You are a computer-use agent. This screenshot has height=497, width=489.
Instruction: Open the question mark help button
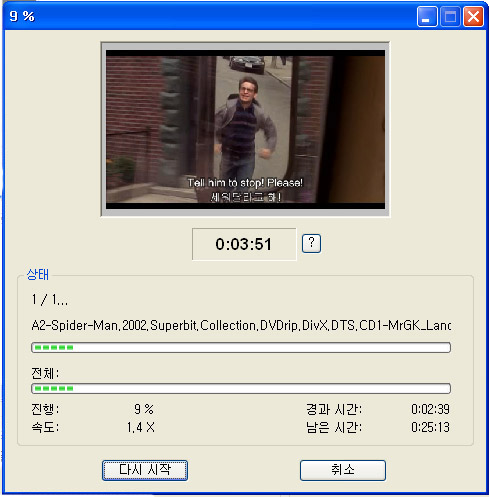(311, 243)
